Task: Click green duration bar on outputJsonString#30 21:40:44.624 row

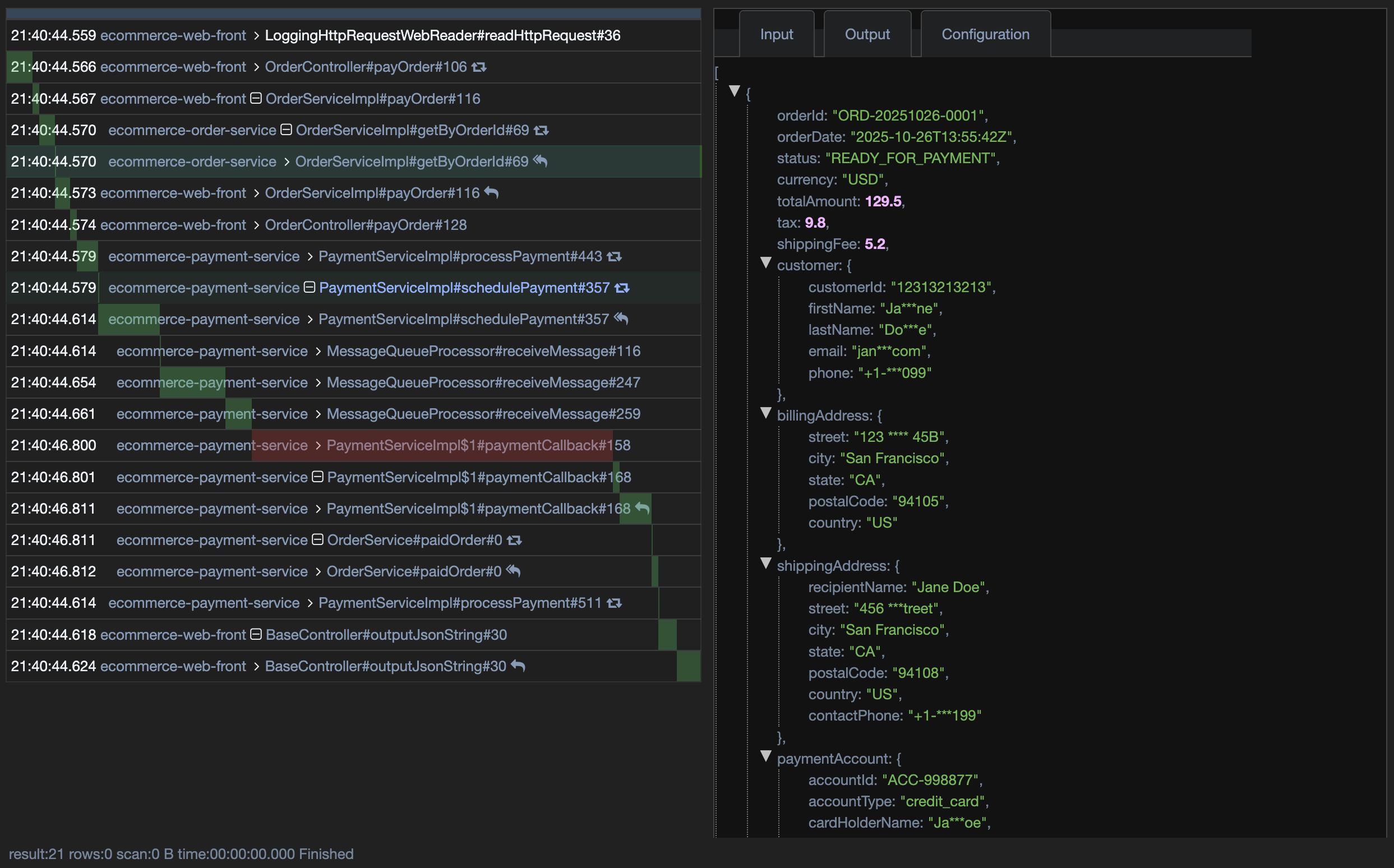Action: coord(689,666)
